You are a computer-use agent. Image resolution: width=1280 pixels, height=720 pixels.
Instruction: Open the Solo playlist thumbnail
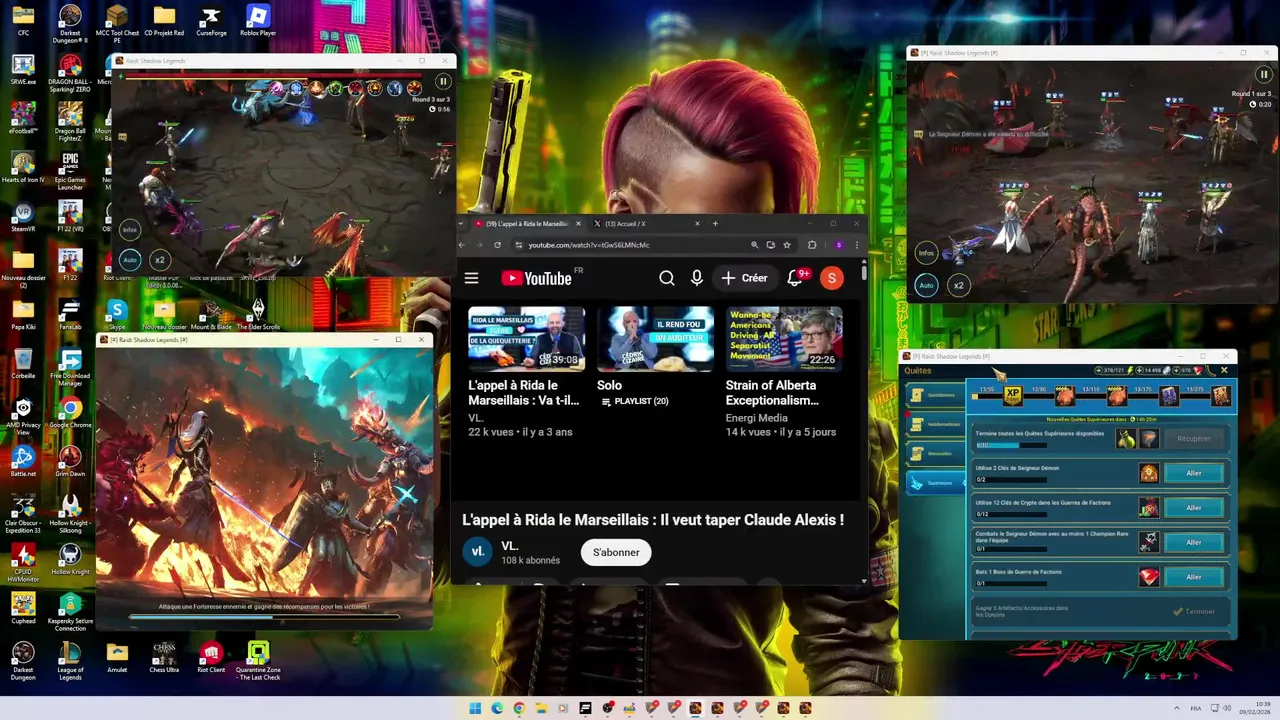655,338
